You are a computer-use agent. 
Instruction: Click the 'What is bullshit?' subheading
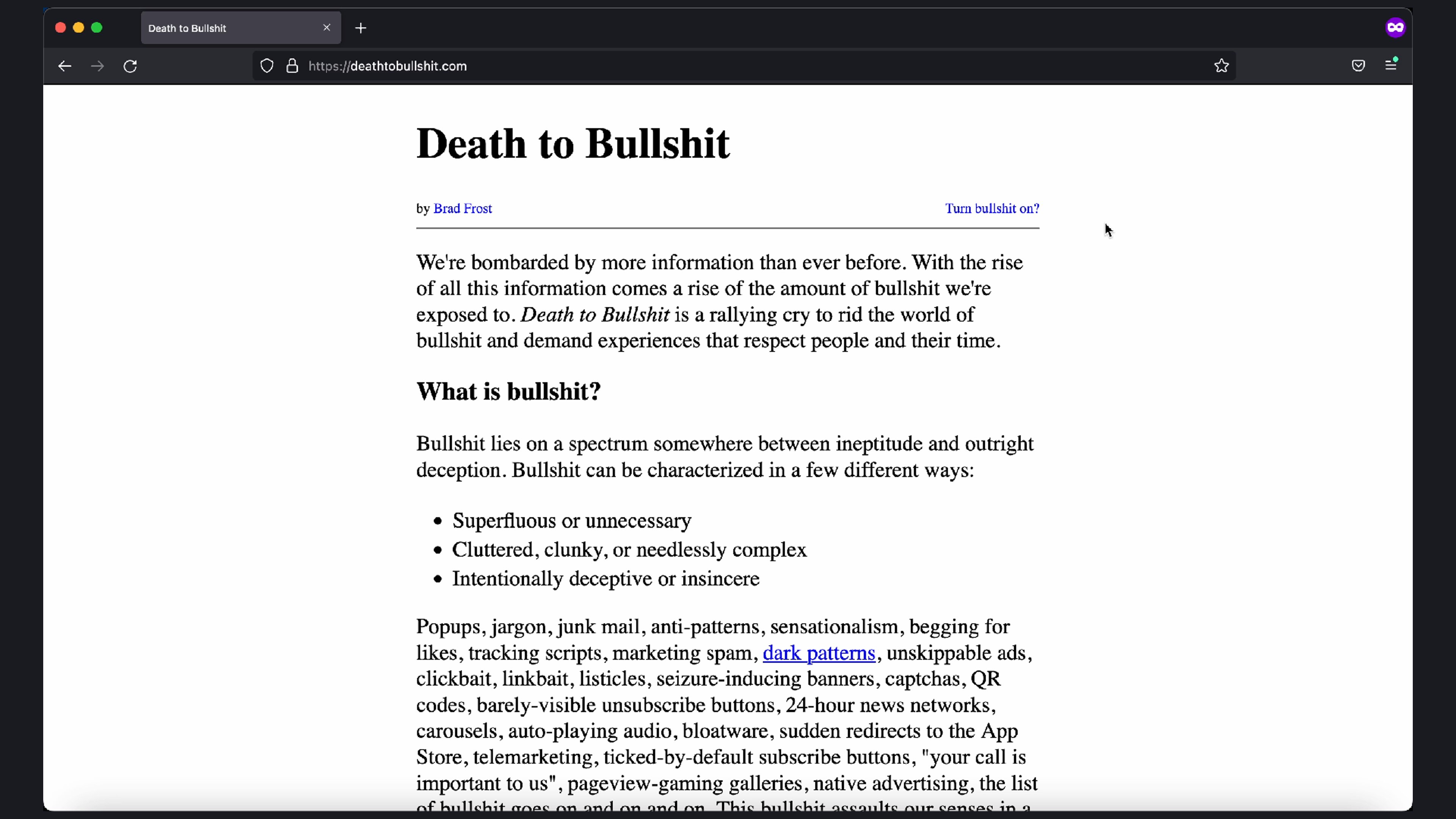pyautogui.click(x=508, y=391)
